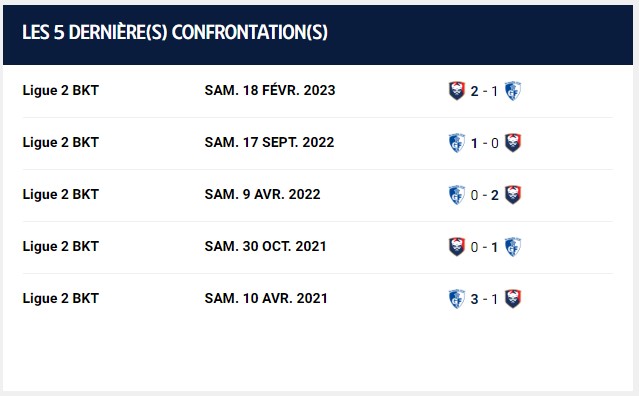
Task: Click Caen crest in 17 Sept. 2022 row
Action: [x=513, y=143]
